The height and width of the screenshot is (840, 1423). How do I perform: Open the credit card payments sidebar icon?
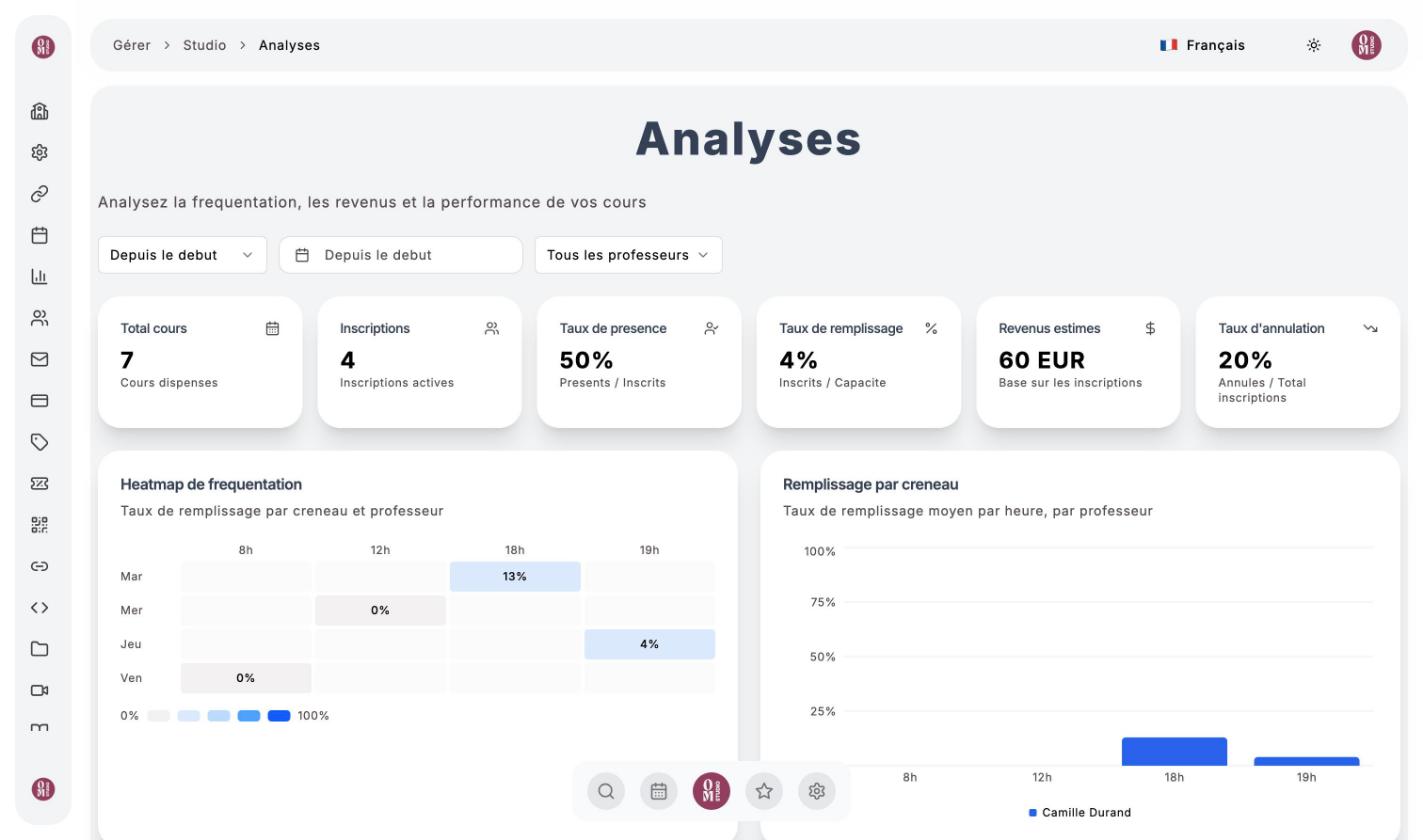coord(39,401)
